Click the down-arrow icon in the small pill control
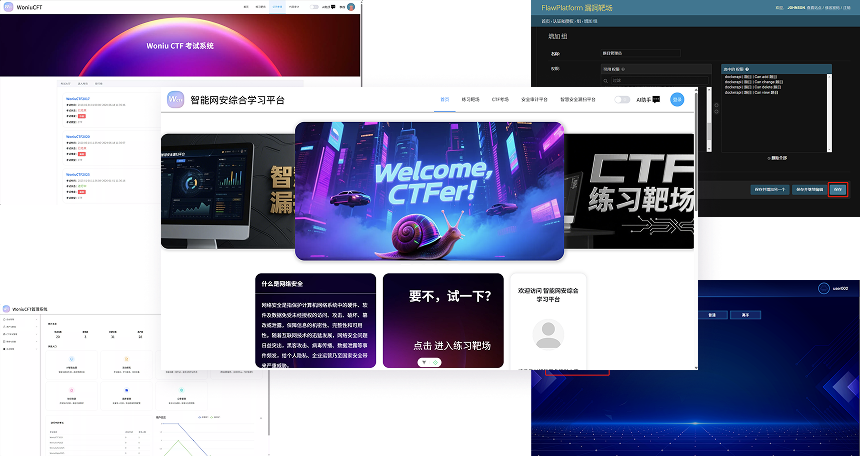The width and height of the screenshot is (860, 456). click(x=424, y=363)
